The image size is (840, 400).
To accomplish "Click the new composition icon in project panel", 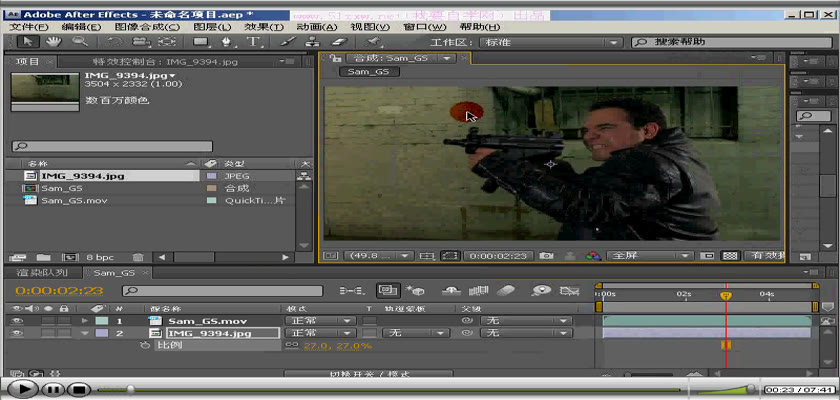I will tap(70, 258).
